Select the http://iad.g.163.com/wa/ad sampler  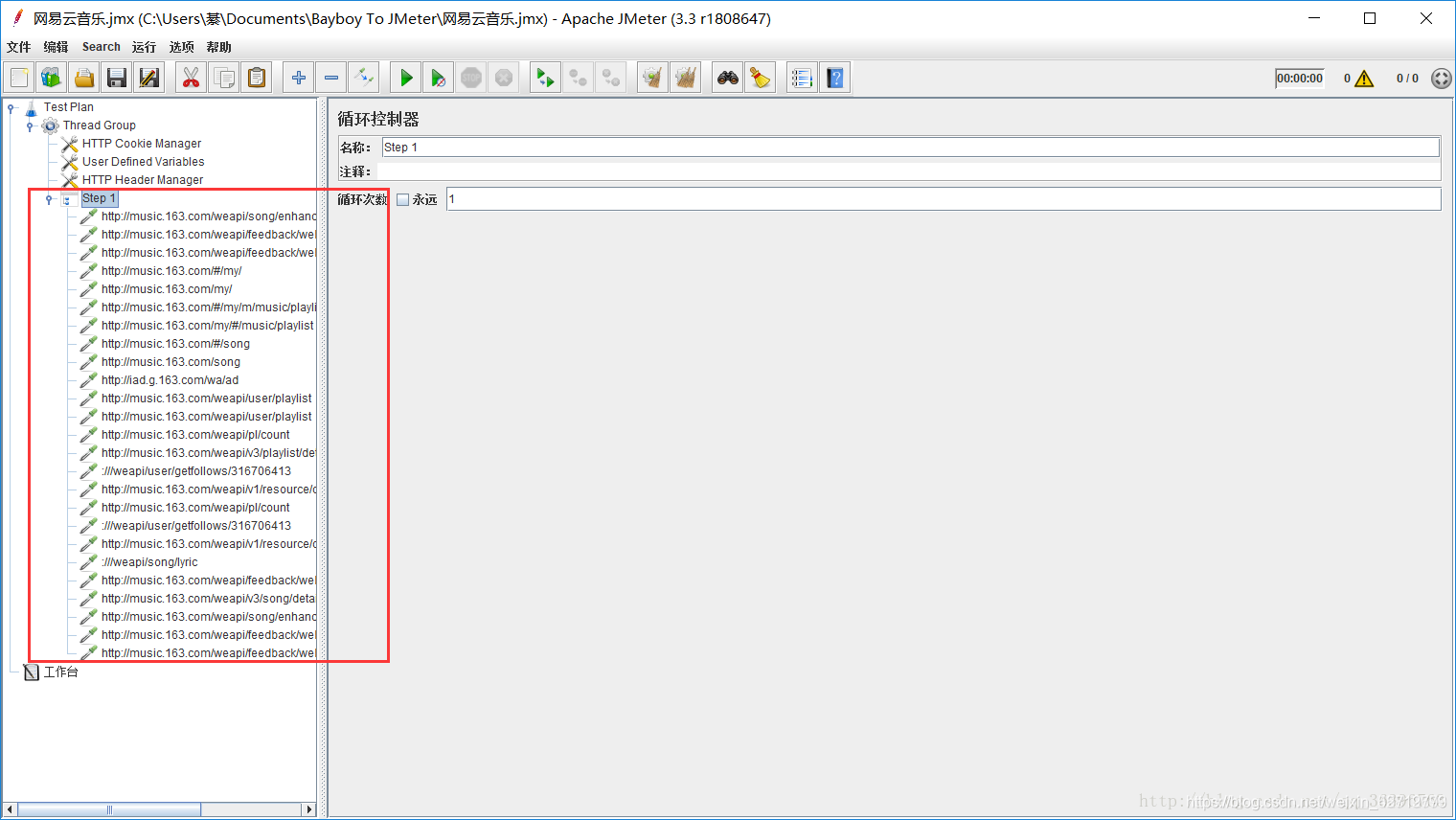pyautogui.click(x=170, y=380)
